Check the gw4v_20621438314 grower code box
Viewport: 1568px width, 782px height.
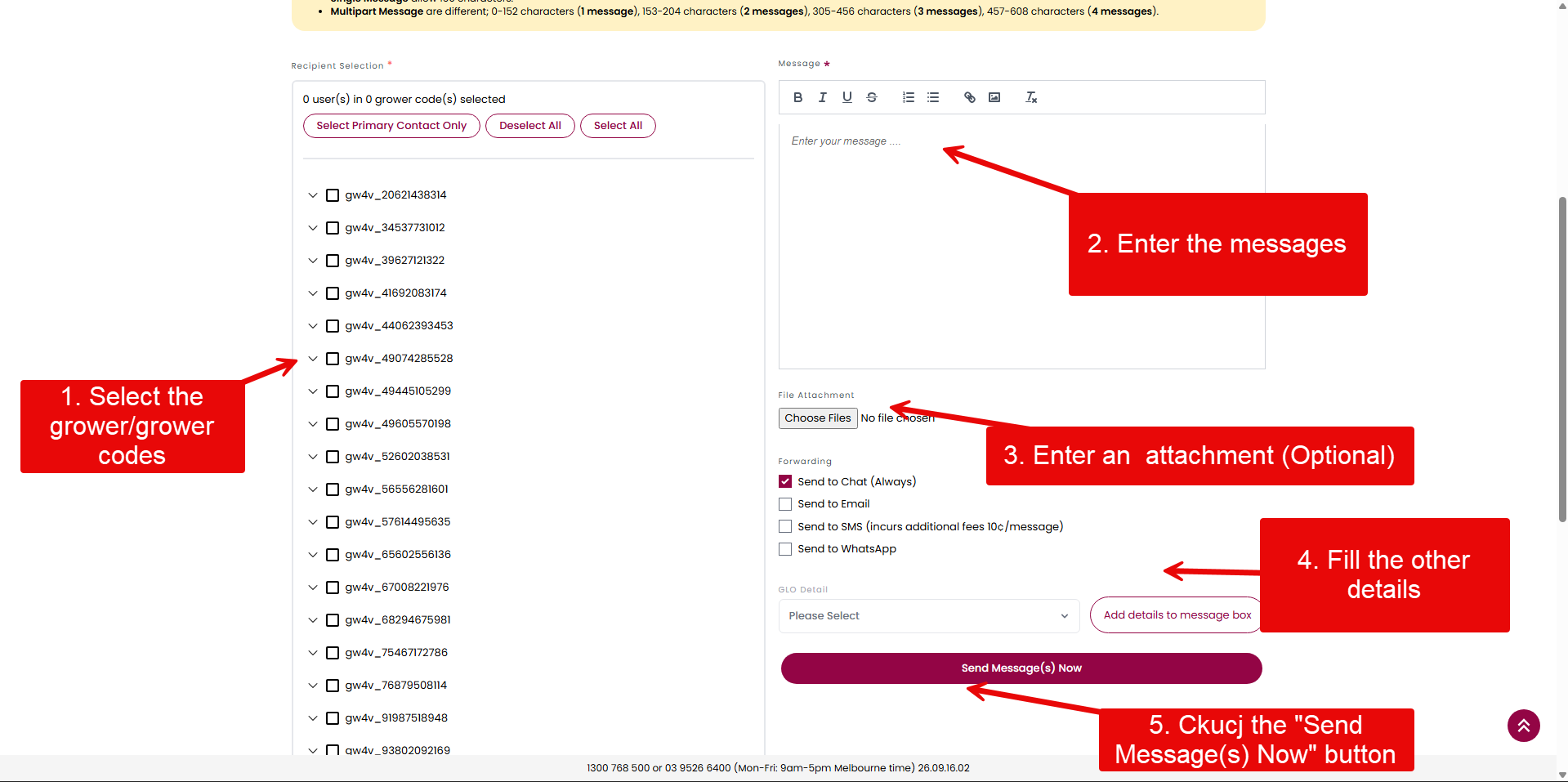coord(333,195)
